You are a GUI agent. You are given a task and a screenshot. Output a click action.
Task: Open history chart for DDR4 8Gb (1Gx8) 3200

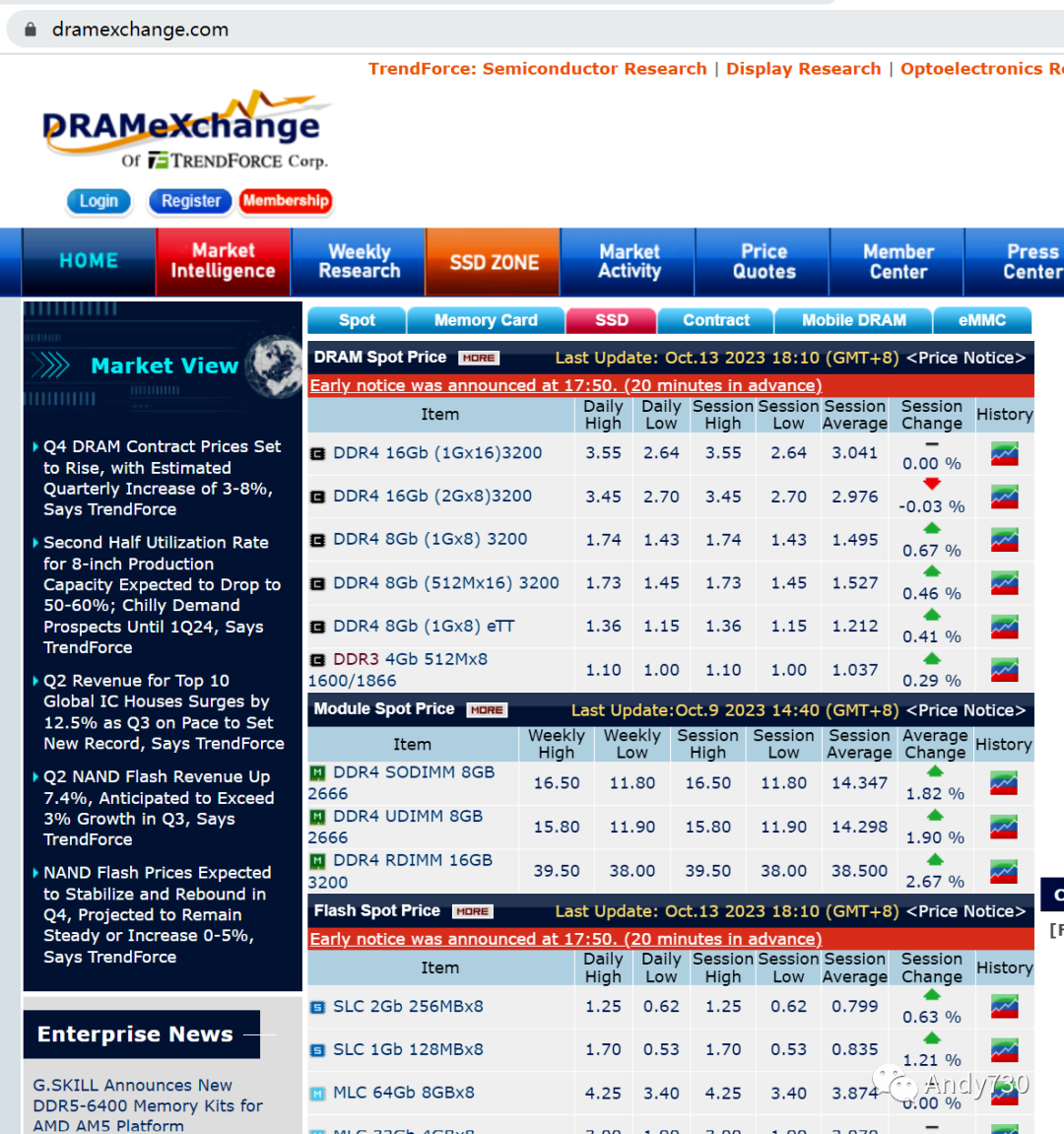tap(1004, 540)
